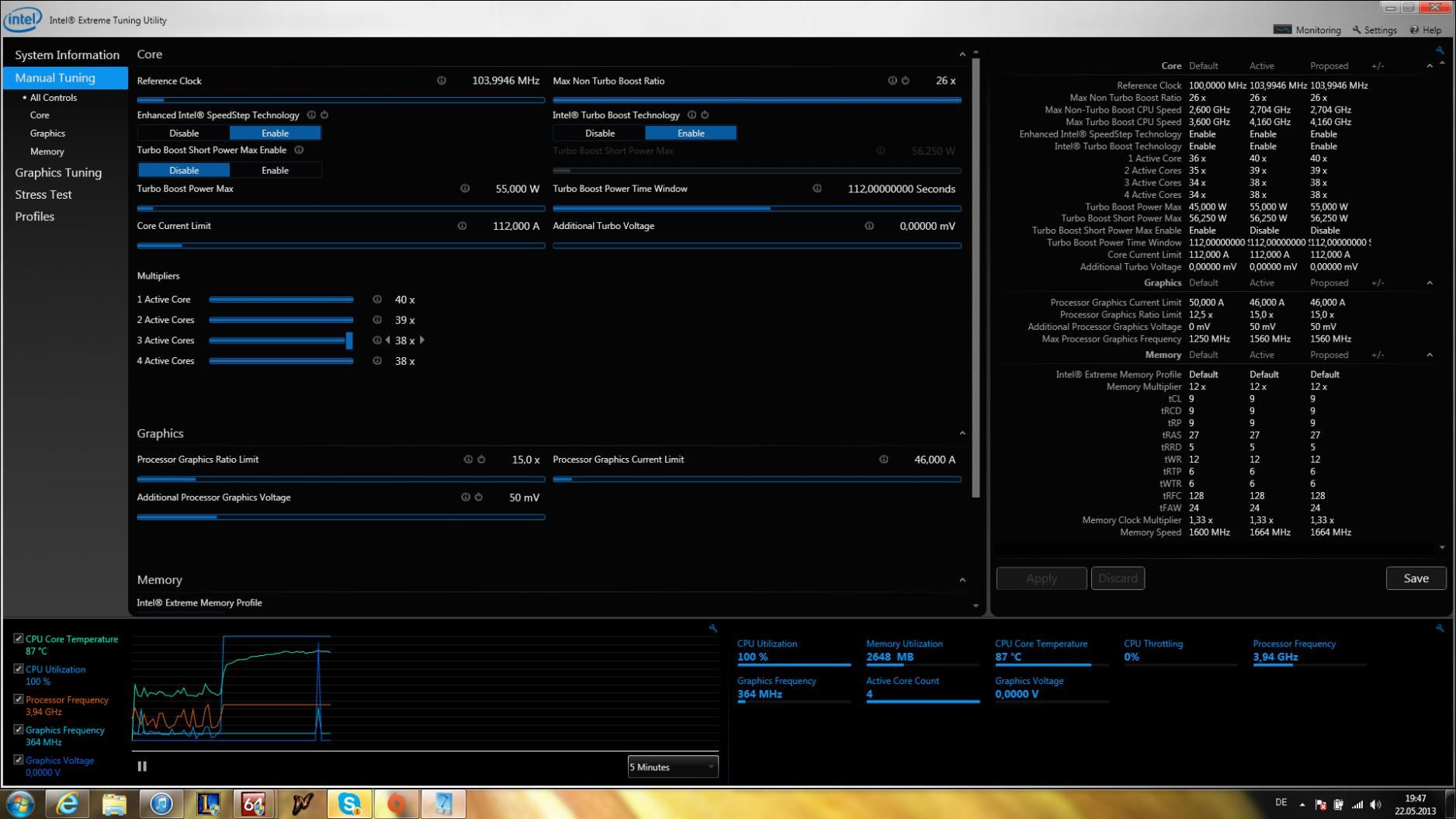This screenshot has width=1456, height=819.
Task: Open iTunes from the taskbar
Action: click(161, 804)
